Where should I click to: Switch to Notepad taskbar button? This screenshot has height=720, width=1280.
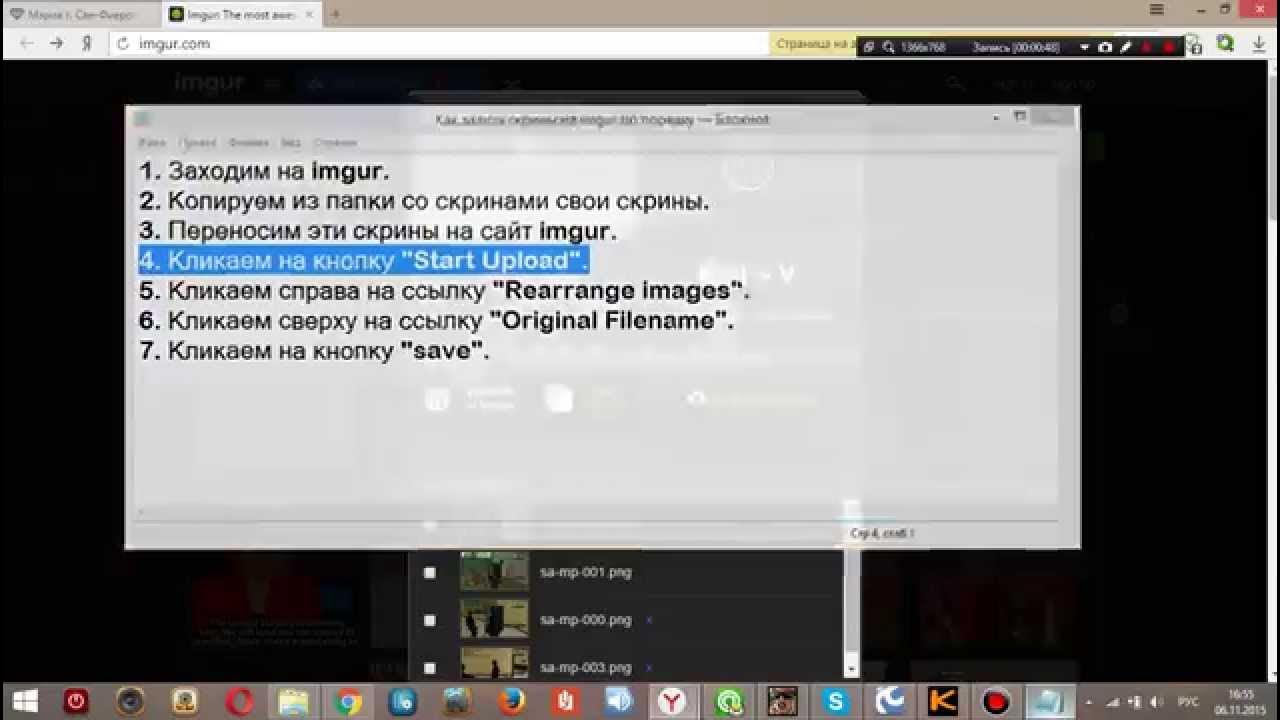coord(1050,701)
